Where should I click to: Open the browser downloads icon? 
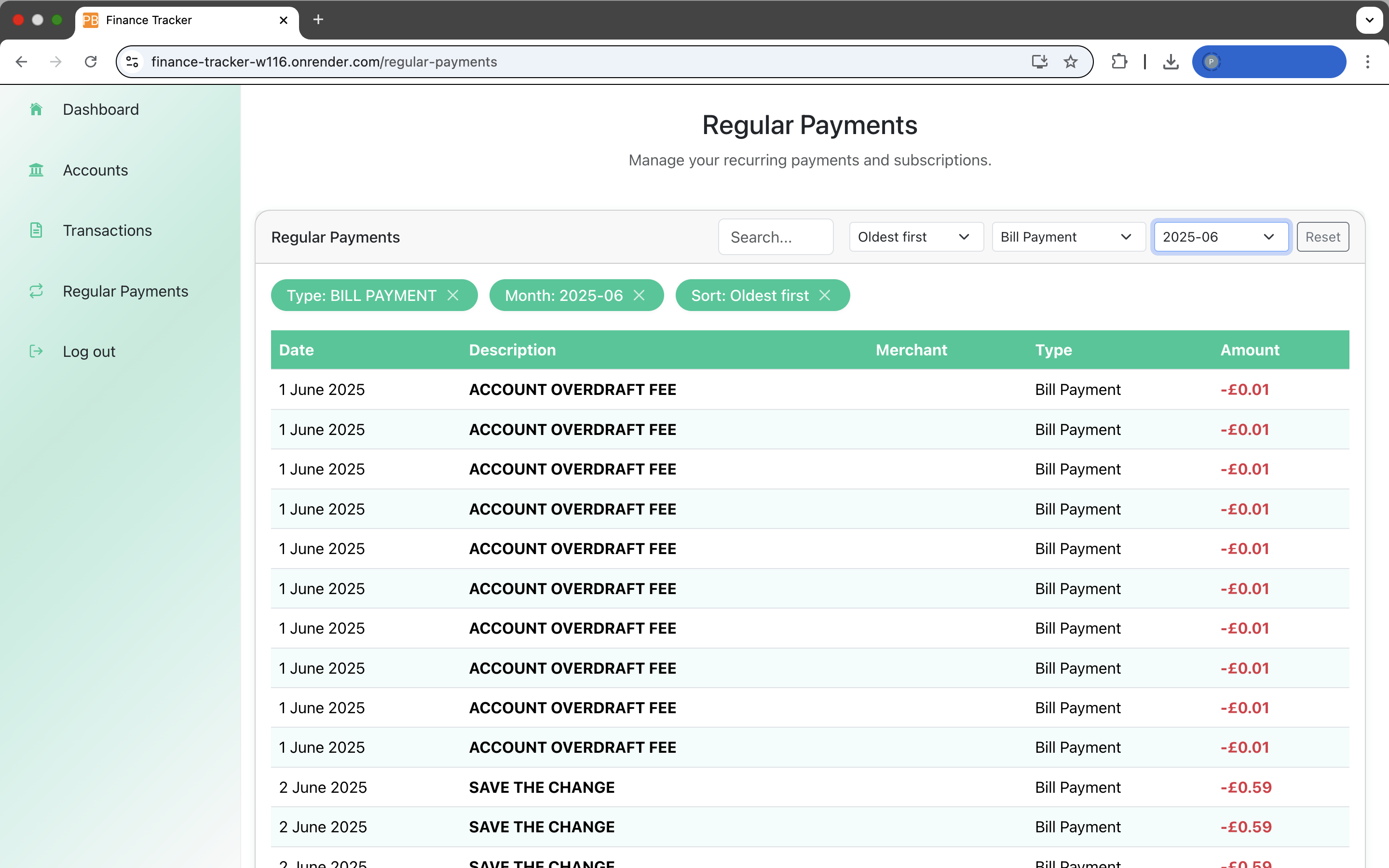pyautogui.click(x=1171, y=62)
